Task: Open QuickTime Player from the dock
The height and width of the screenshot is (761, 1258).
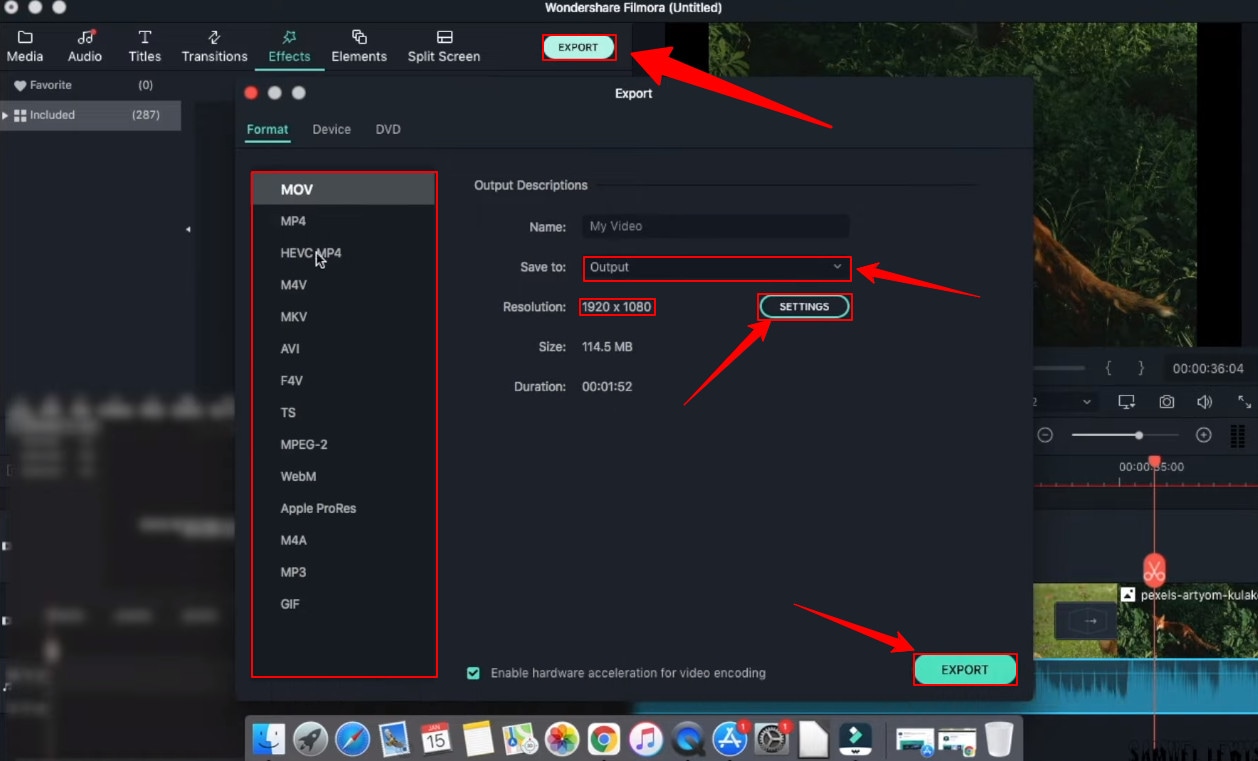Action: [688, 739]
